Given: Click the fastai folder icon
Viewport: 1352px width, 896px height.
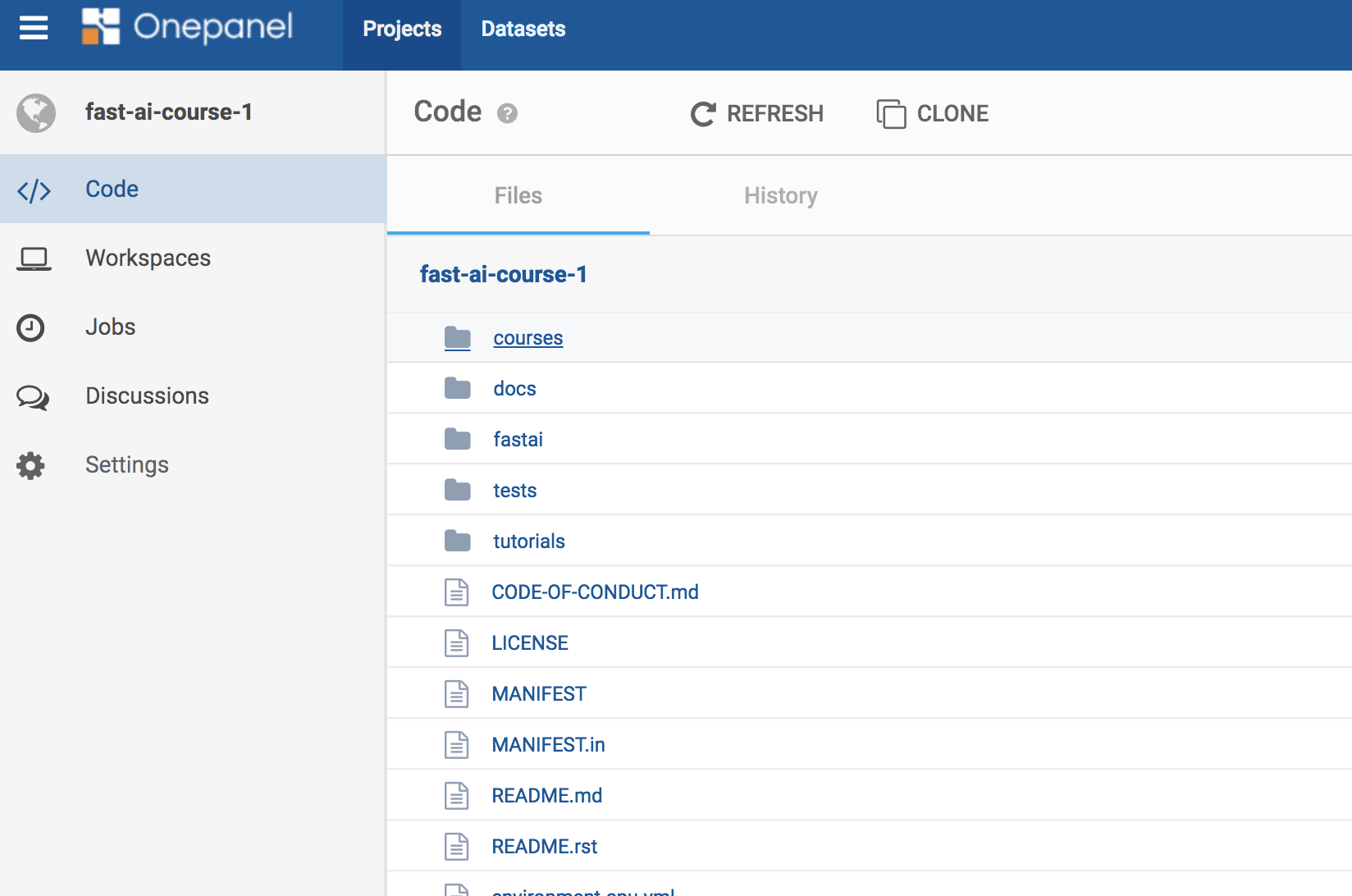Looking at the screenshot, I should point(458,439).
